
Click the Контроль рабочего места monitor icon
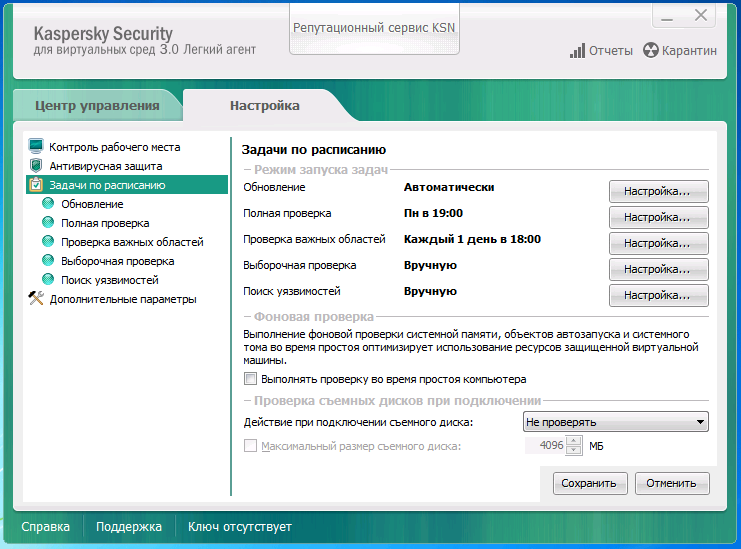[36, 146]
